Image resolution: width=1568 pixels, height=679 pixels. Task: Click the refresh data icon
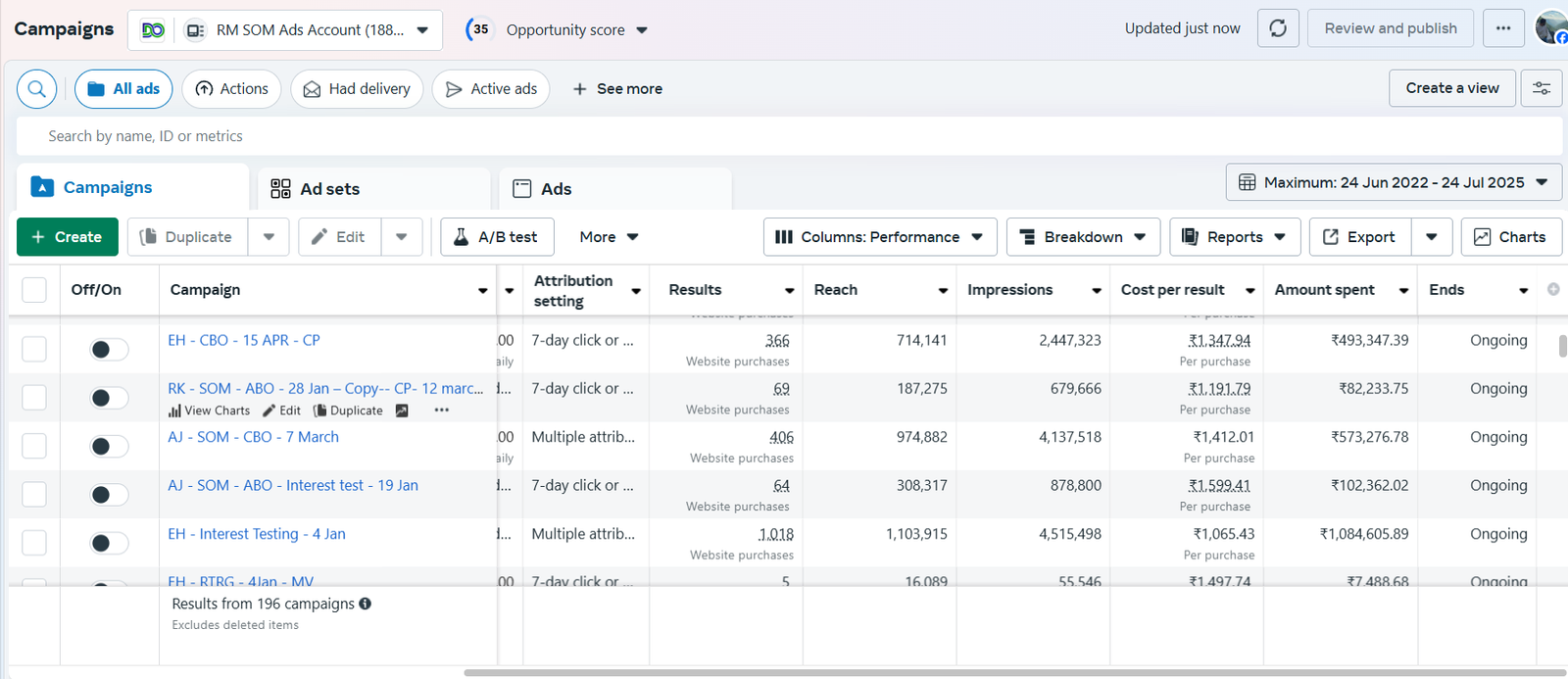[x=1278, y=28]
